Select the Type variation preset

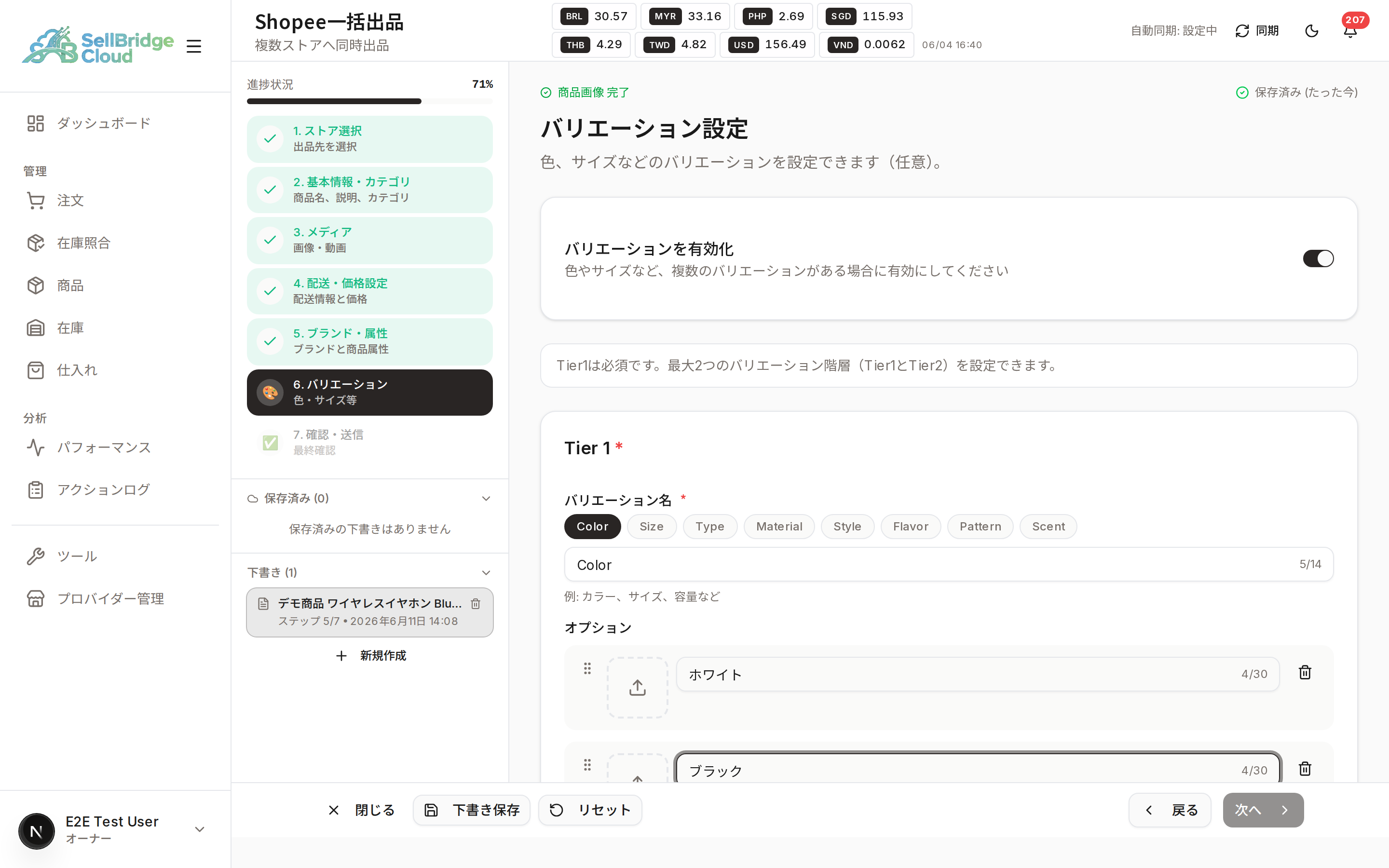tap(710, 527)
